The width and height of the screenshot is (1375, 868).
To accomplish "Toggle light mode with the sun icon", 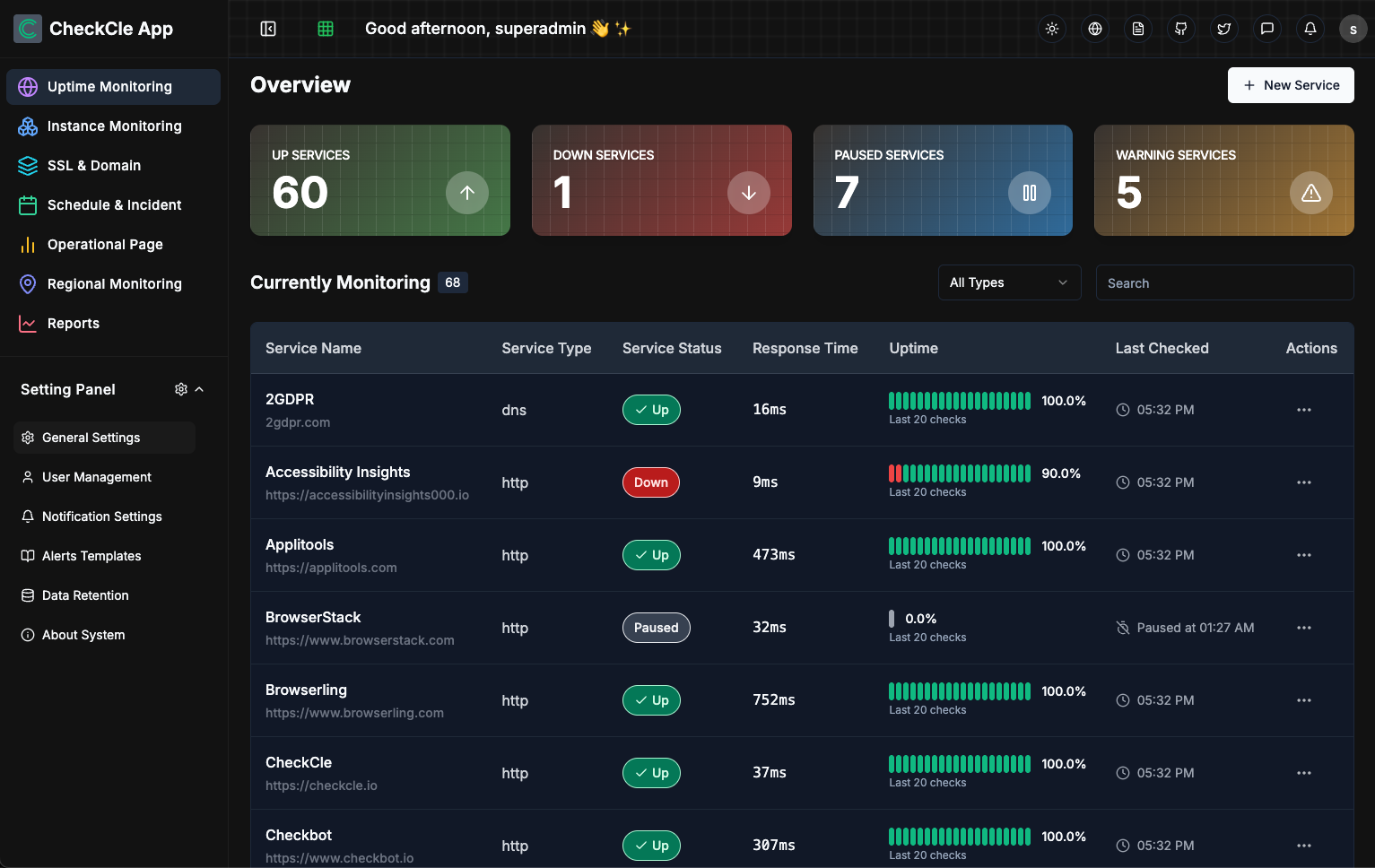I will pyautogui.click(x=1052, y=29).
